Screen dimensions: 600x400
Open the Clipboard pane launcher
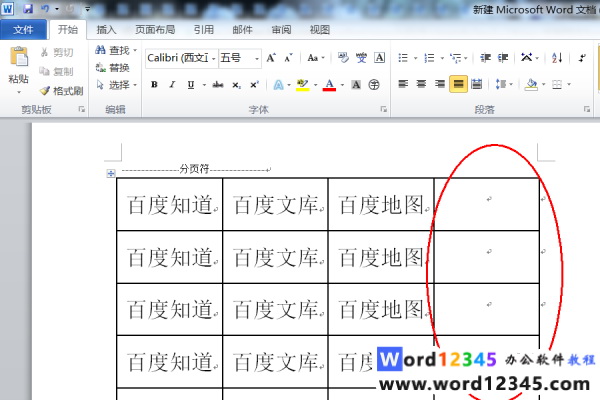point(82,109)
